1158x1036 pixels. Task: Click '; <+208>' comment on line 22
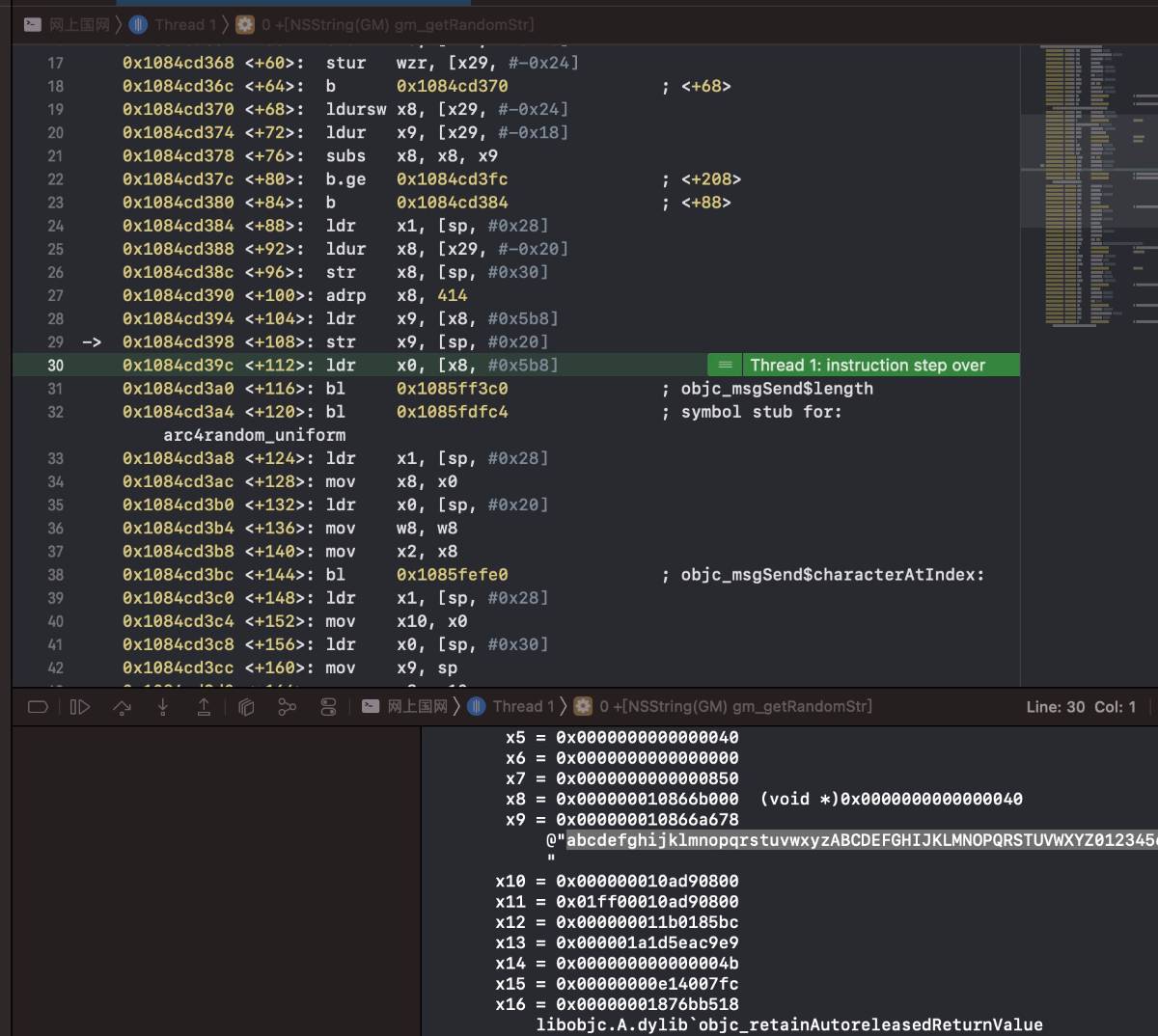(702, 179)
